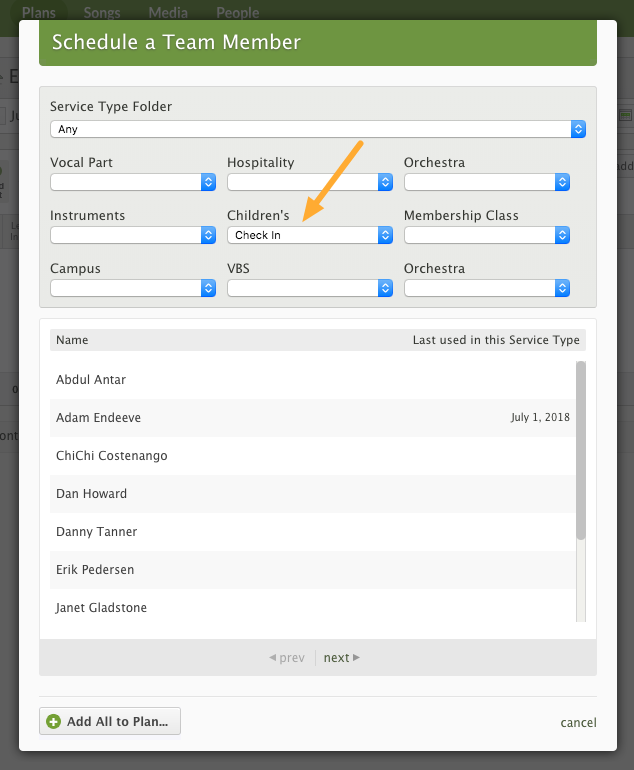This screenshot has width=634, height=770.
Task: Open the Children's dropdown showing Check In
Action: [x=310, y=235]
